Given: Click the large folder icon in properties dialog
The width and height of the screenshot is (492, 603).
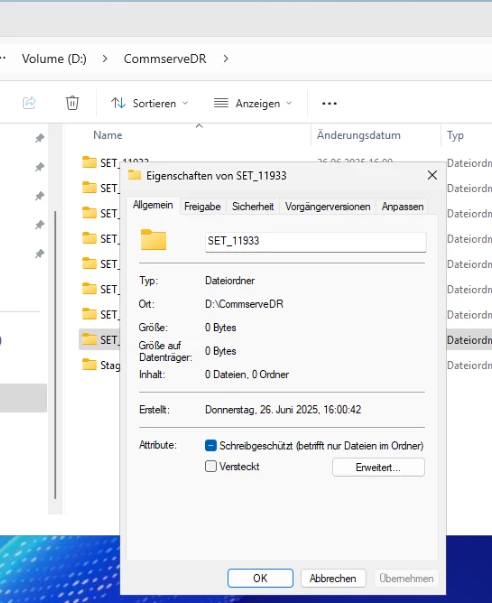Looking at the screenshot, I should click(153, 240).
